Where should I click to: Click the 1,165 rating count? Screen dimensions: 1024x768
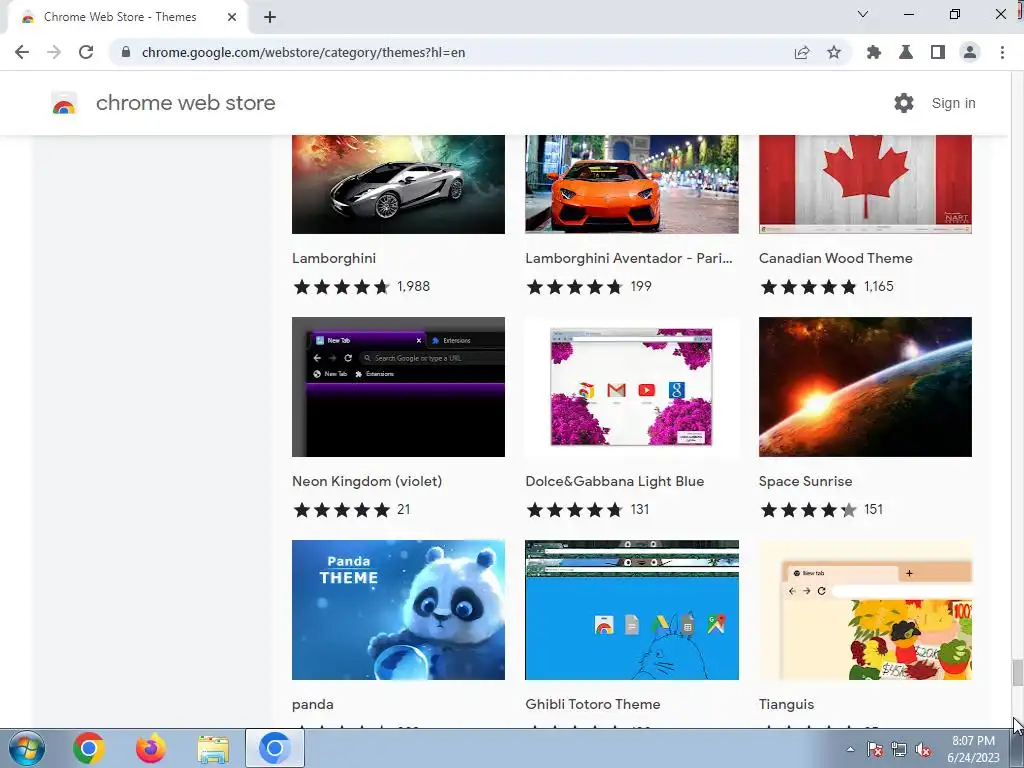pyautogui.click(x=878, y=287)
